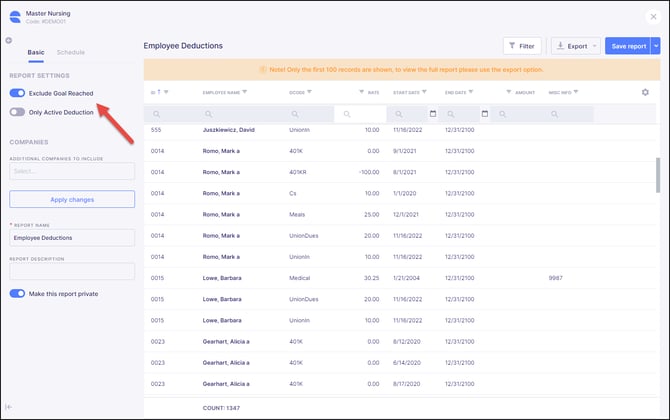The height and width of the screenshot is (420, 670).
Task: Click ID 555 cell
Action: point(156,130)
